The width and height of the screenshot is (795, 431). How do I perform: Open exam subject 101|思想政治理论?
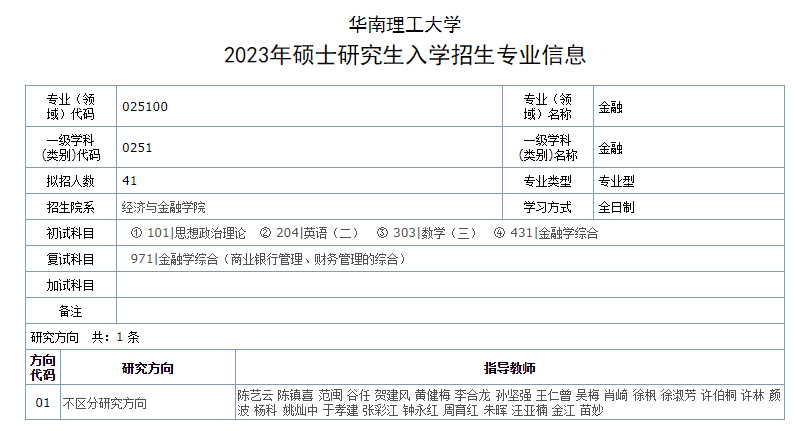pos(196,233)
